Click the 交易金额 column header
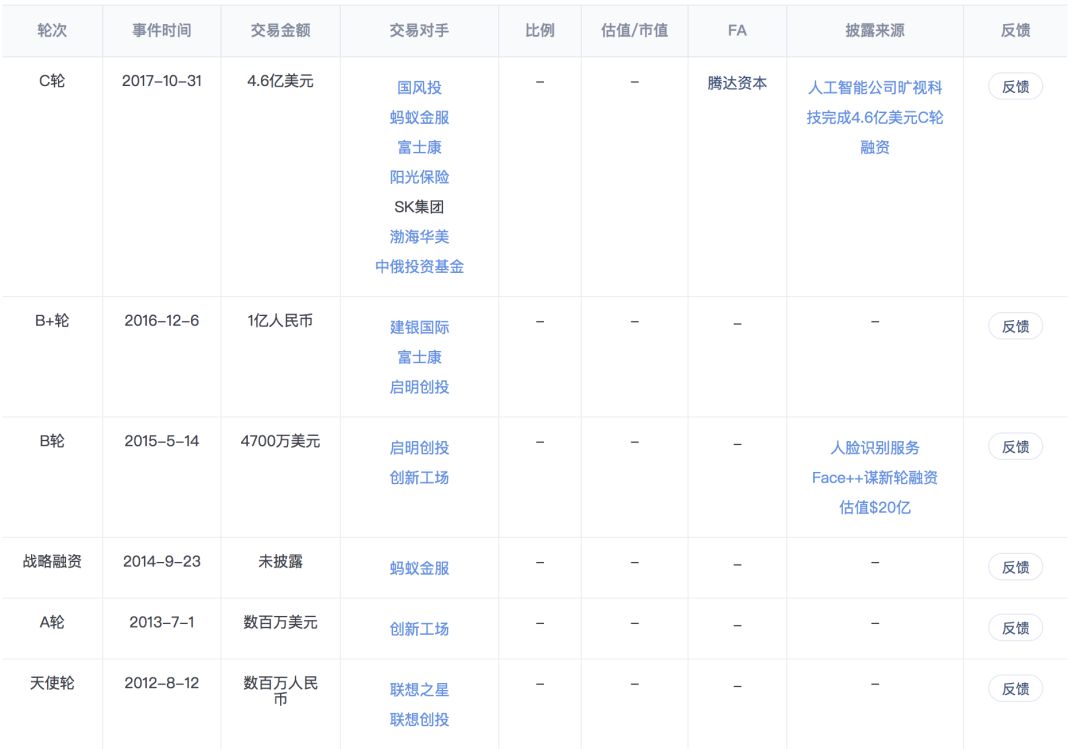Viewport: 1080px width, 749px height. [280, 30]
